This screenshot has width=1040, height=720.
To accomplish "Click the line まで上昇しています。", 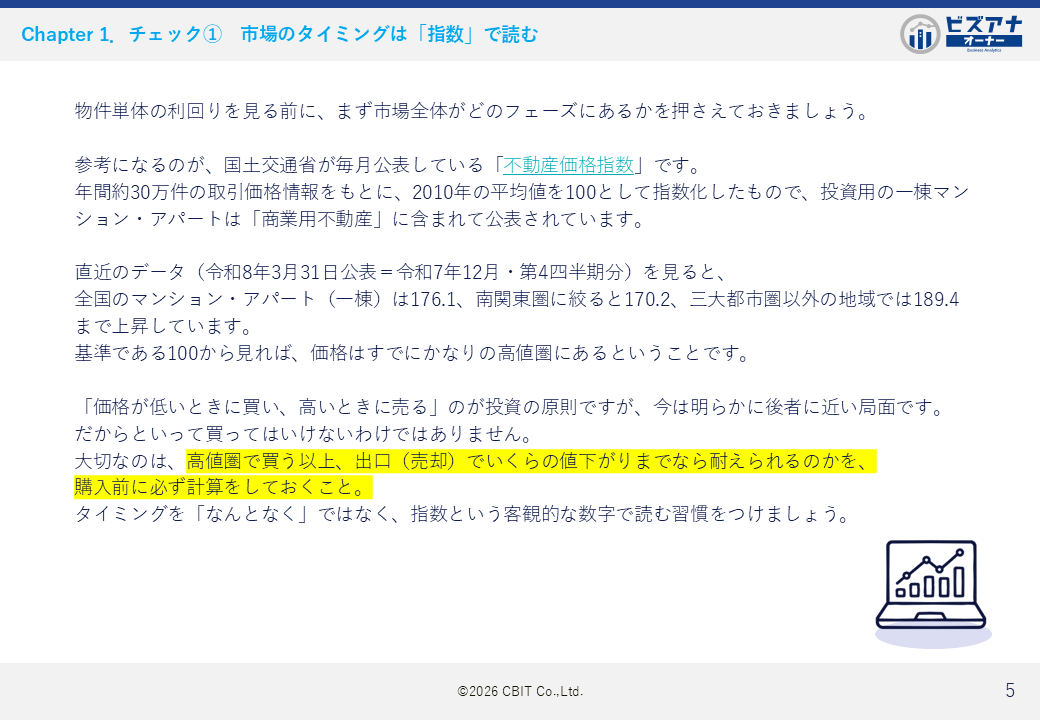I will pyautogui.click(x=164, y=326).
